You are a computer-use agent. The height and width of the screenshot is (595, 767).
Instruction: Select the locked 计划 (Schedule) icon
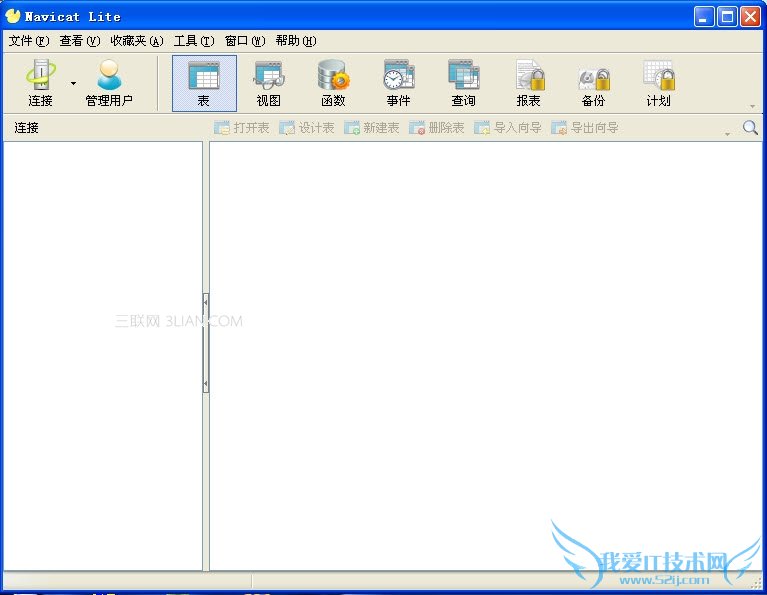pyautogui.click(x=658, y=83)
